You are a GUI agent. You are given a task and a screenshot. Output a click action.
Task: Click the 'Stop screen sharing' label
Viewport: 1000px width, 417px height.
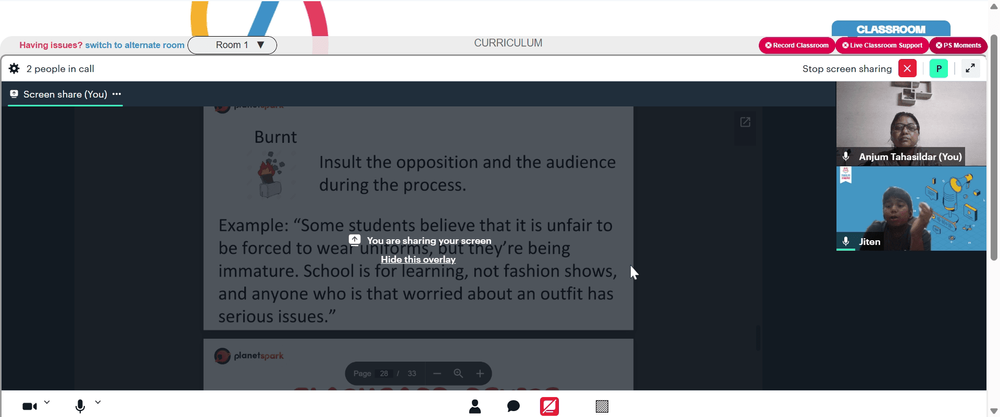pos(847,69)
